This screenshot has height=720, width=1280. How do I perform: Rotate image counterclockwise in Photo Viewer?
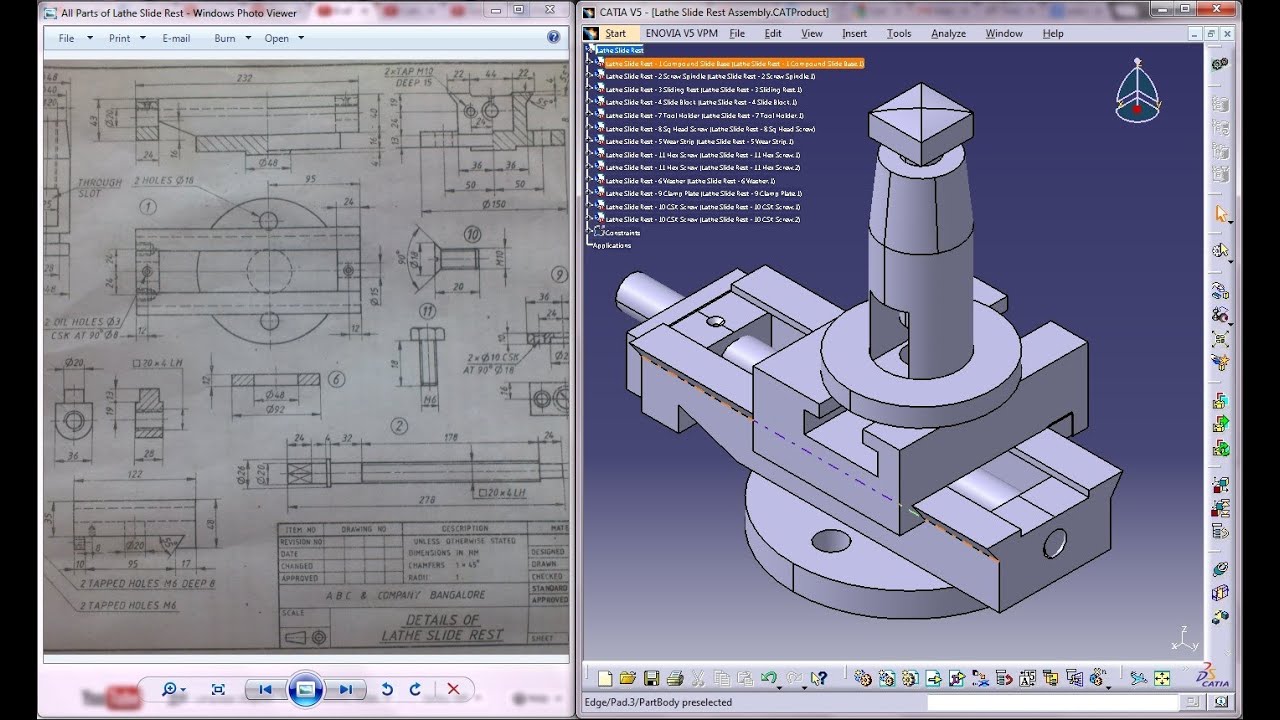[387, 689]
